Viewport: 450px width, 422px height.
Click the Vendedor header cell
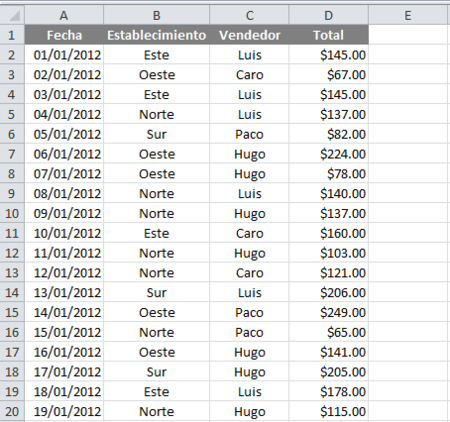(249, 35)
